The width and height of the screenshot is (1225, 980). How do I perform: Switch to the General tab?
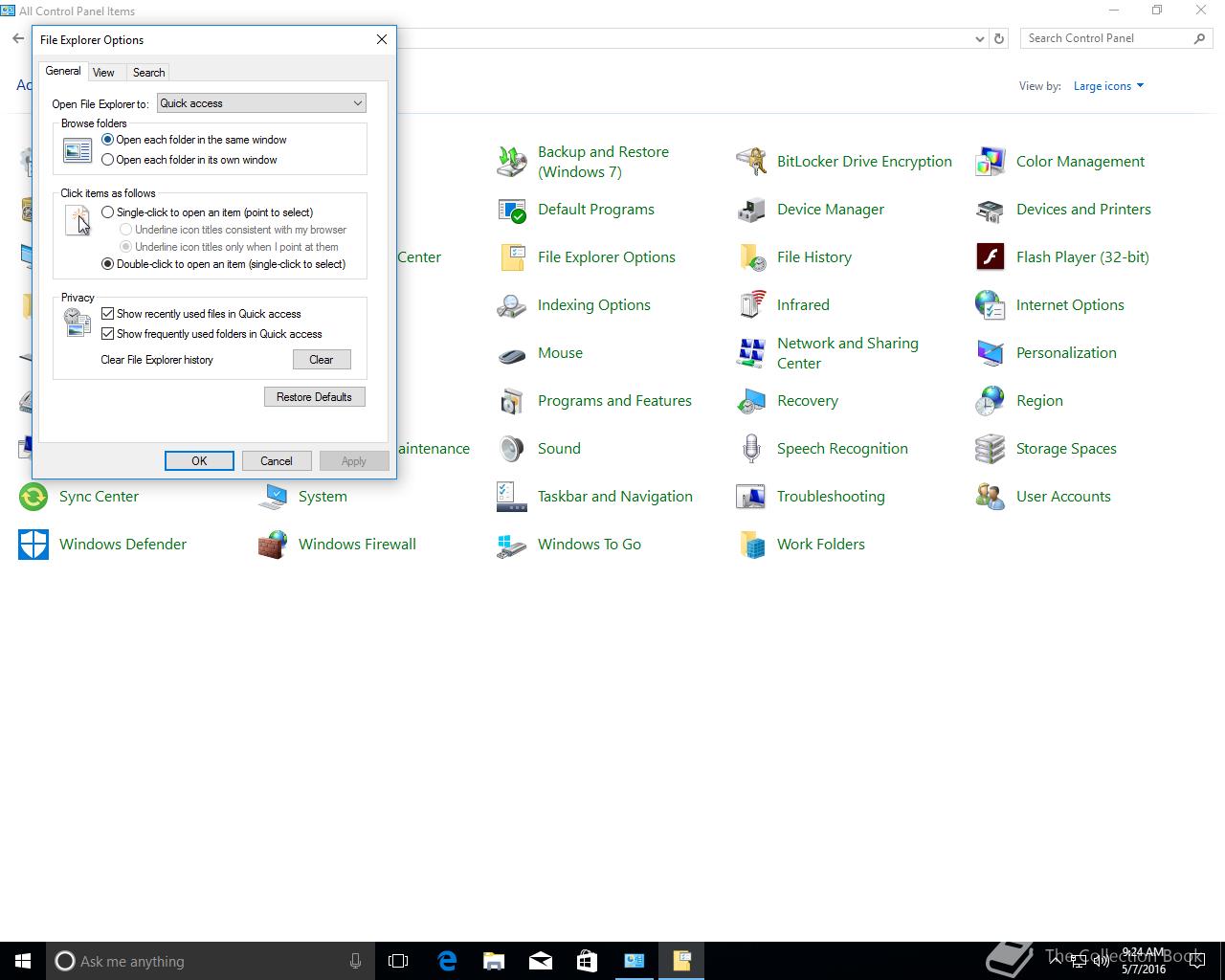pos(63,71)
